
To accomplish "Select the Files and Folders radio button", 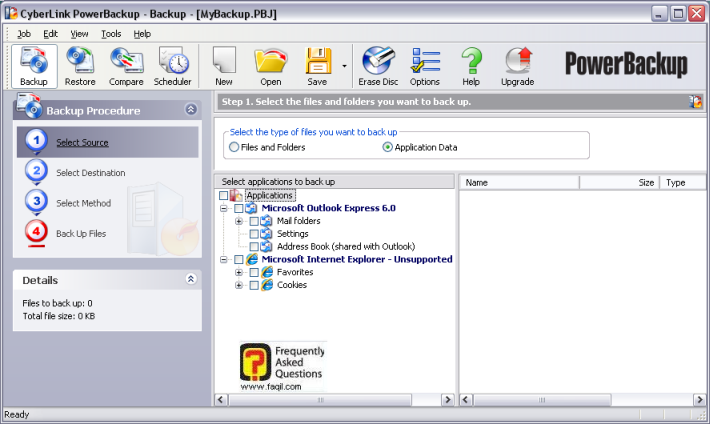I will [x=234, y=147].
